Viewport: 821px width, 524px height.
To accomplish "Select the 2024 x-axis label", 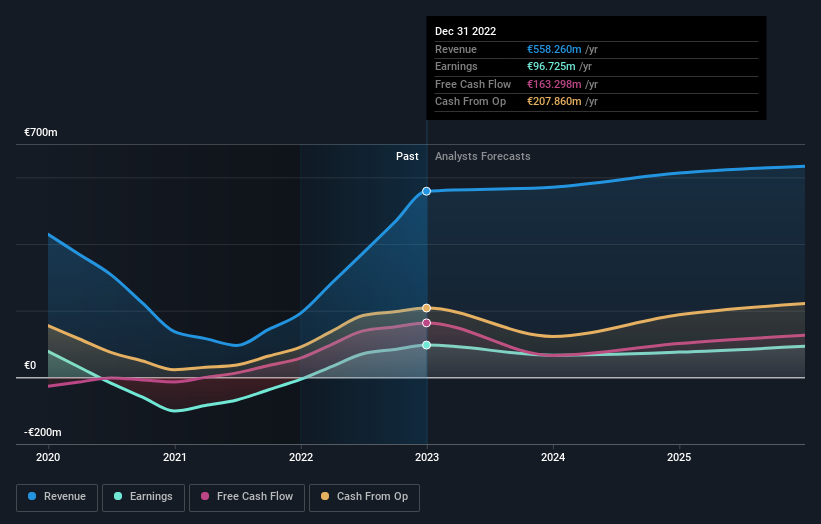I will click(x=553, y=458).
